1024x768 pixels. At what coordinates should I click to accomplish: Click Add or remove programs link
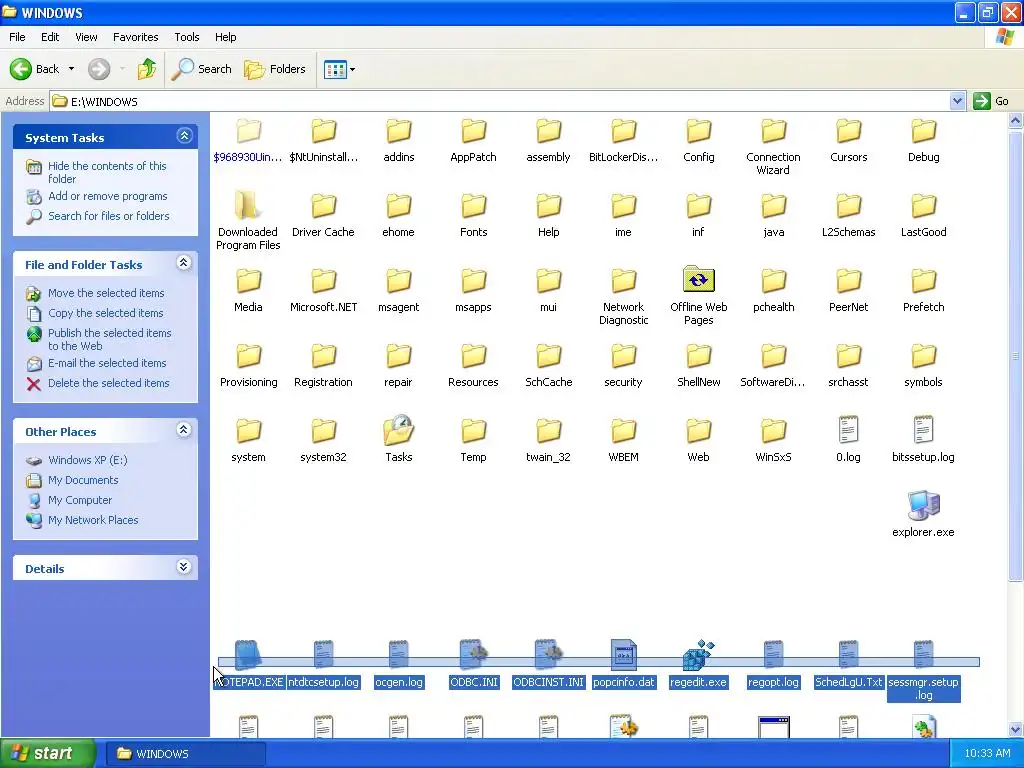point(108,196)
